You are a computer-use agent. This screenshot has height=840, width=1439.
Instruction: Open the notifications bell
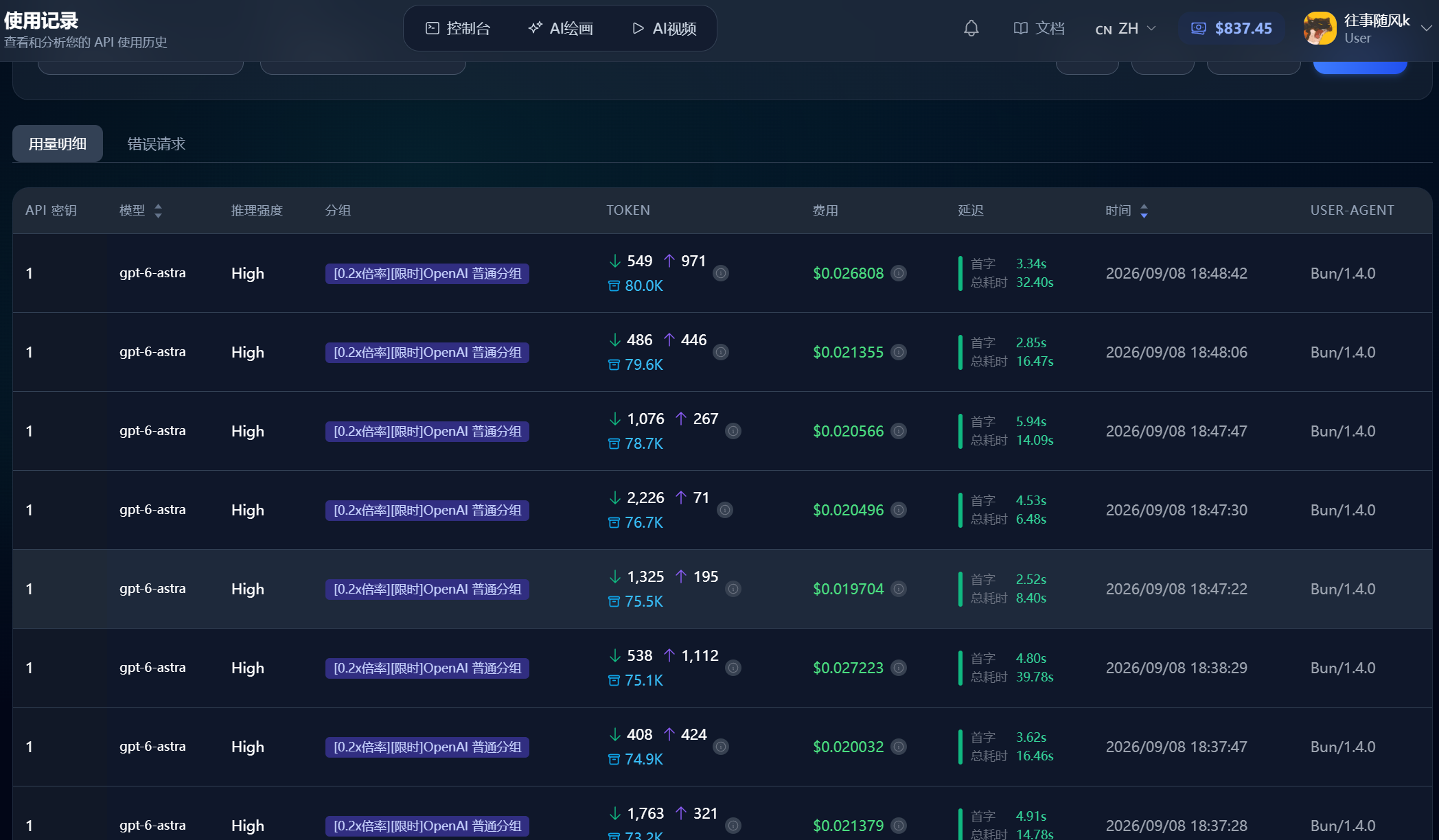coord(971,28)
